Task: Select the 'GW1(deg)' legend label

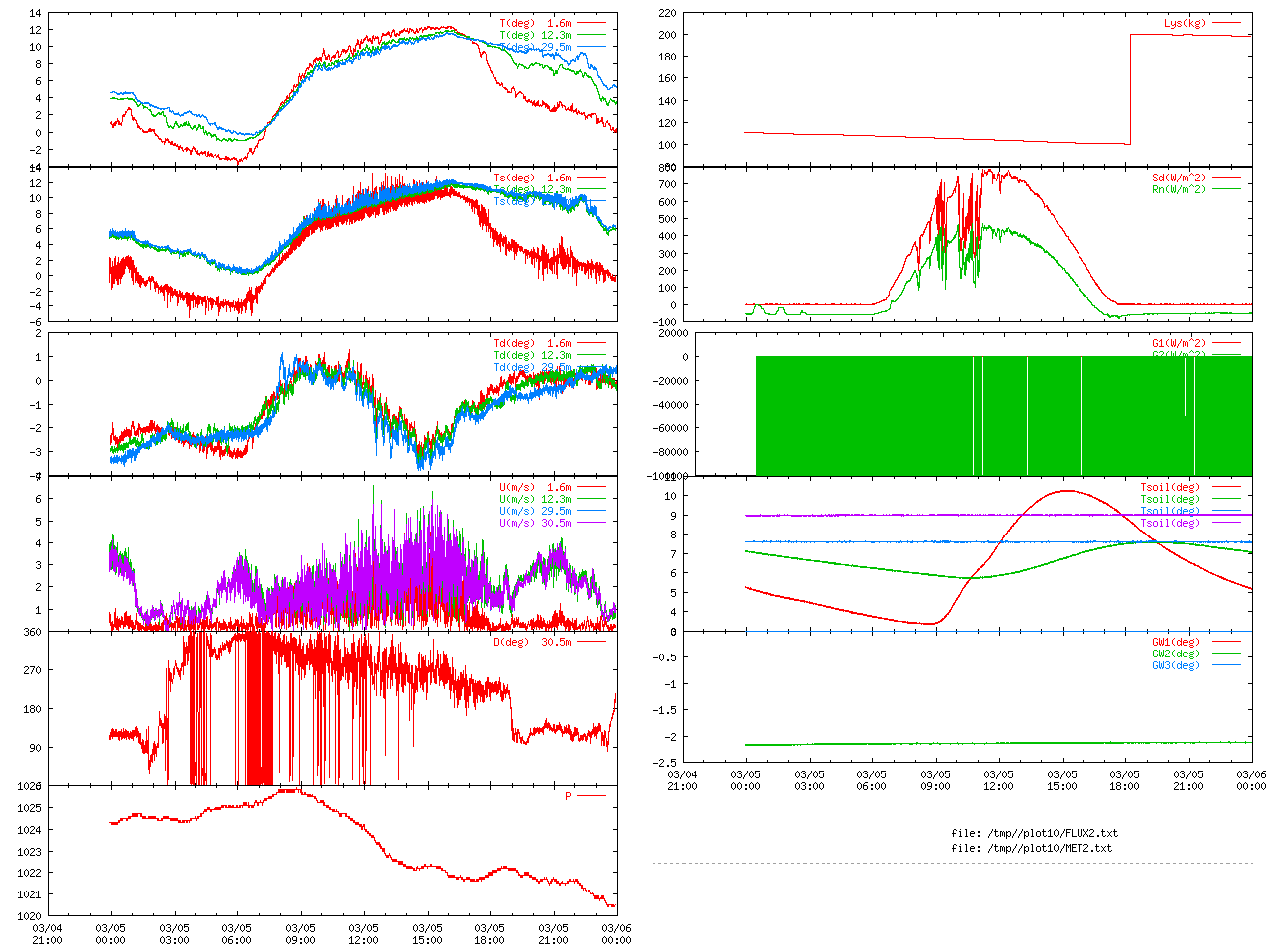Action: 1176,642
